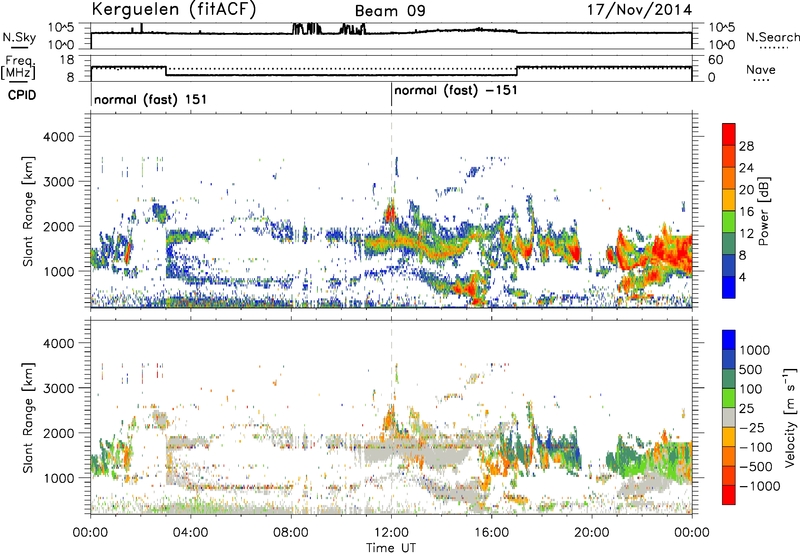
Task: Select the Freq. [MHz] axis label
Action: (18, 68)
